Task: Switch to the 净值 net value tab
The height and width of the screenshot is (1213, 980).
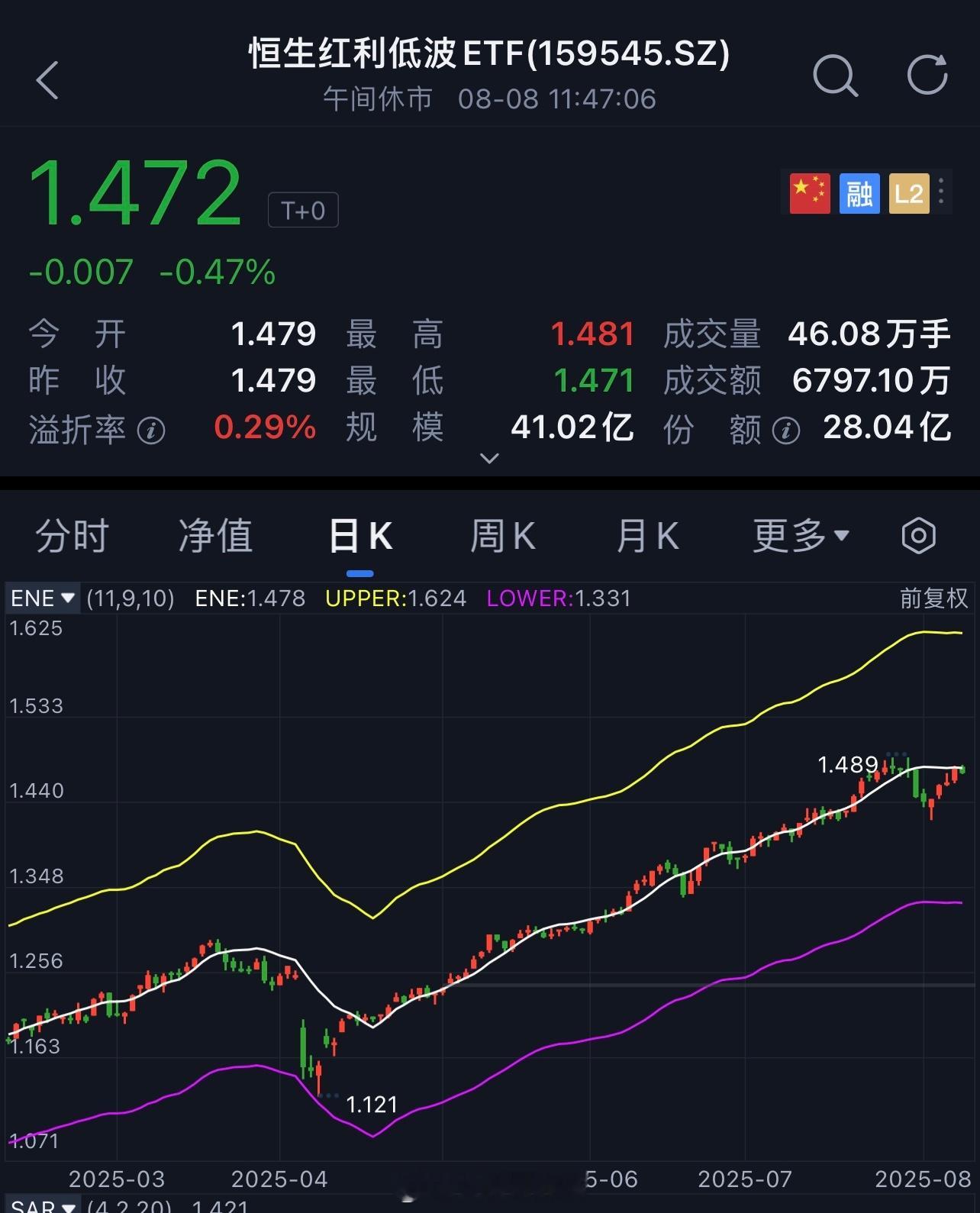Action: point(216,536)
